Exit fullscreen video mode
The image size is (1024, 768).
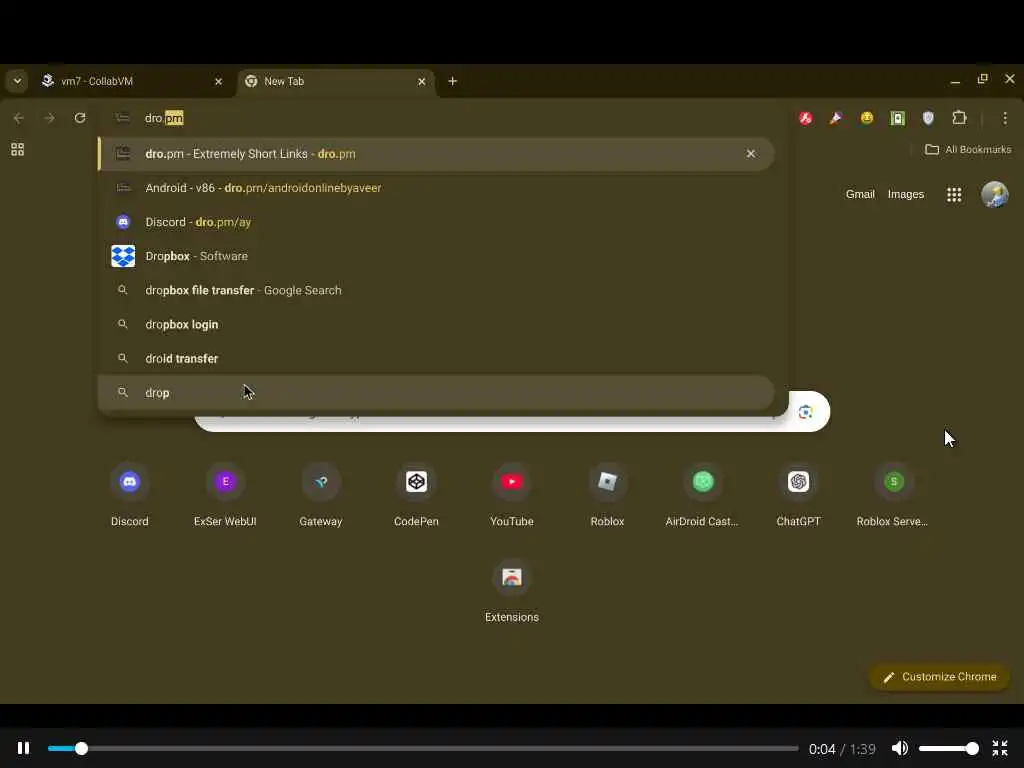[x=1000, y=748]
